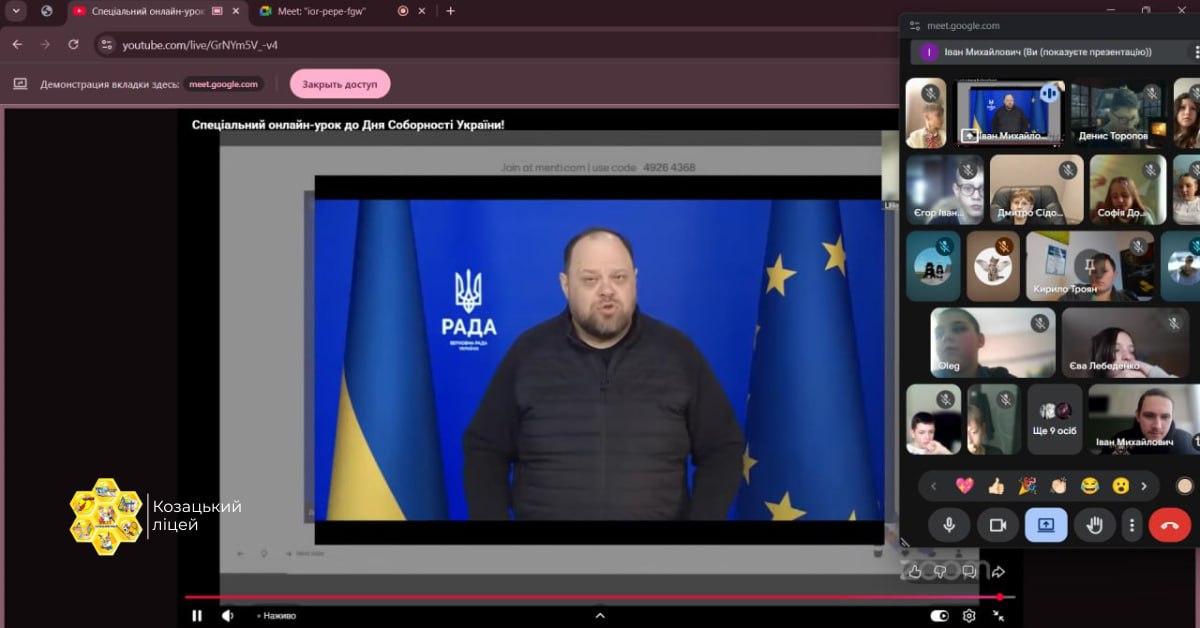Toggle the autoplay switch in YouTube player
The width and height of the screenshot is (1200, 628).
point(939,616)
